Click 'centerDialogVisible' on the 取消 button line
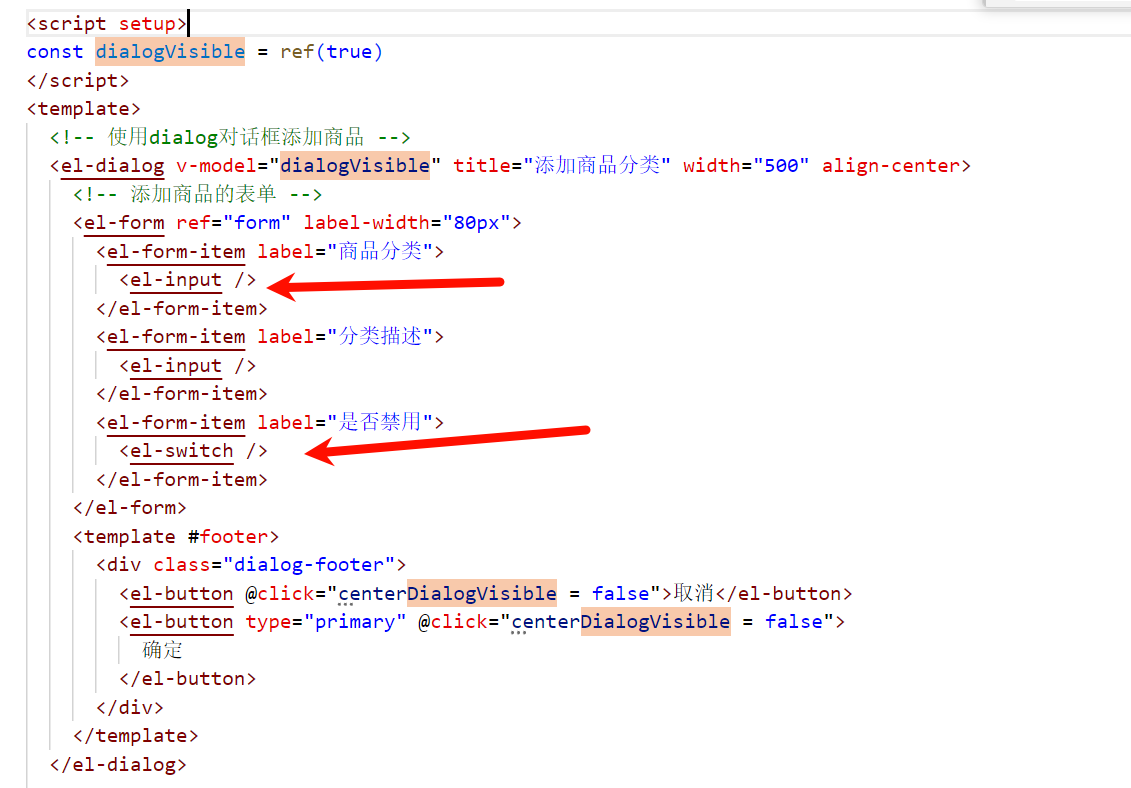Image resolution: width=1131 pixels, height=788 pixels. [447, 594]
